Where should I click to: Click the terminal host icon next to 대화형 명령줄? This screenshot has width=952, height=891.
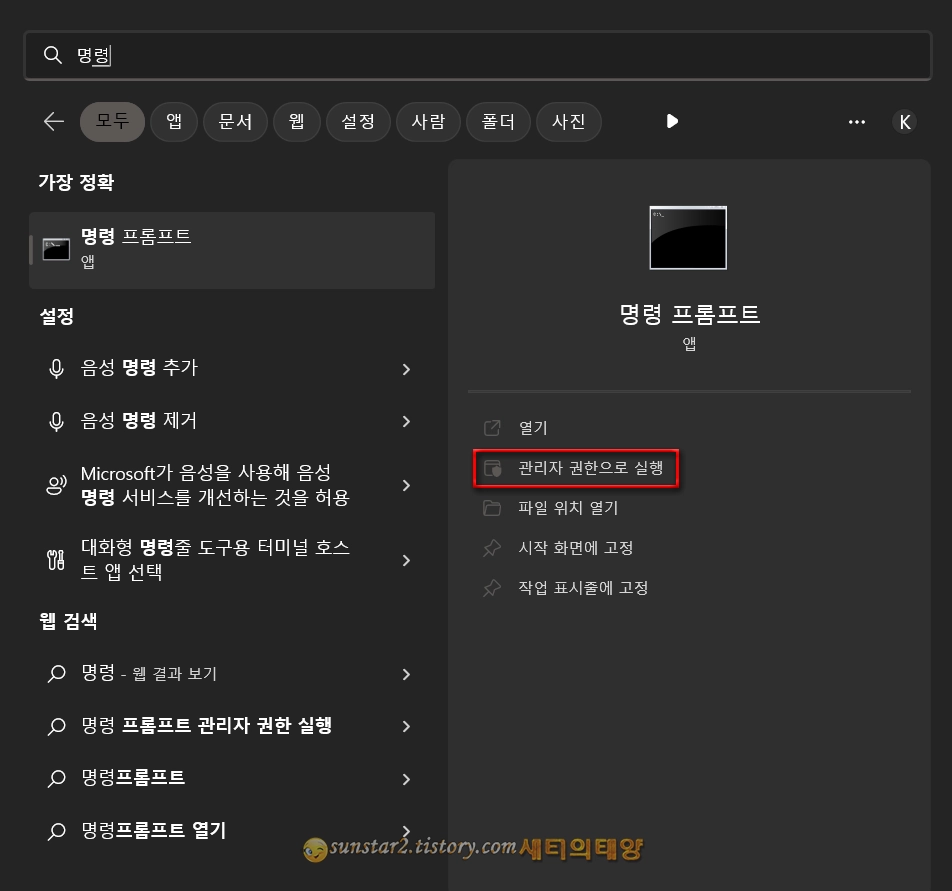coord(54,560)
